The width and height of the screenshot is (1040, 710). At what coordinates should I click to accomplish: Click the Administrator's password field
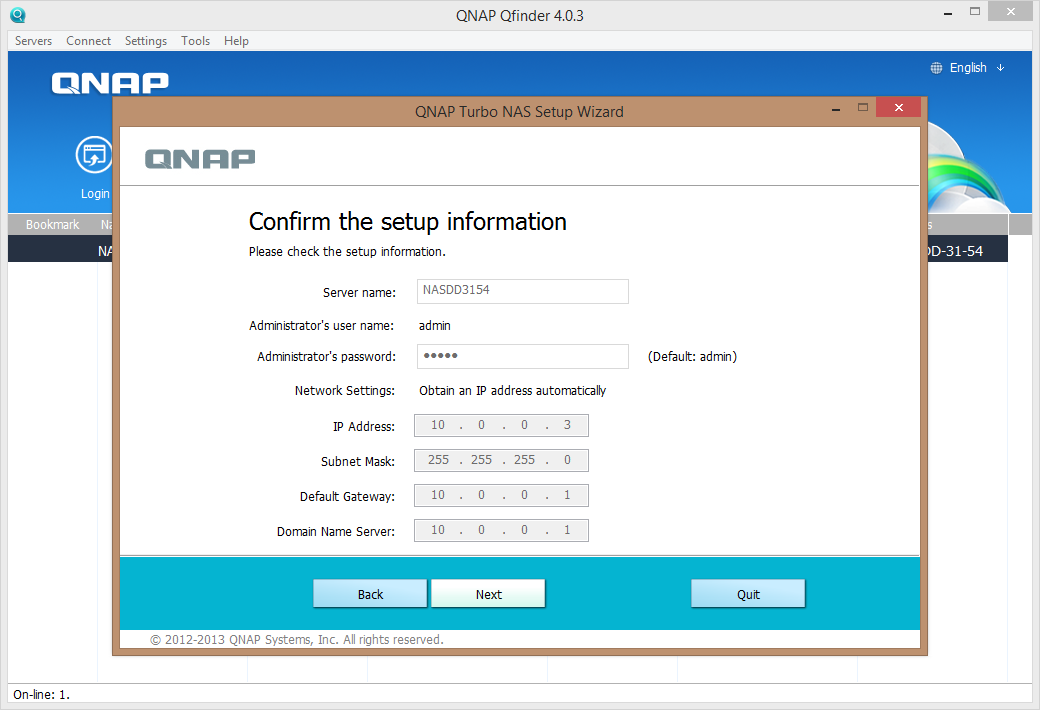point(523,356)
